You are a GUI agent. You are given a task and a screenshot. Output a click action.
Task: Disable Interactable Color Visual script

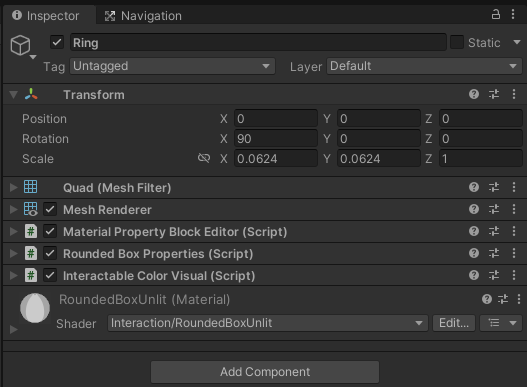tap(50, 275)
